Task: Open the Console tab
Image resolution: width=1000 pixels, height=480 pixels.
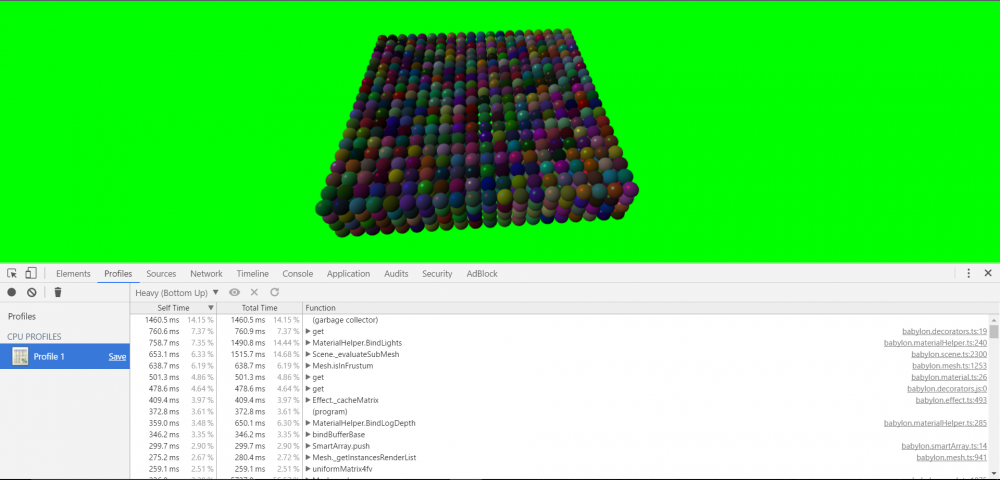Action: pyautogui.click(x=298, y=273)
